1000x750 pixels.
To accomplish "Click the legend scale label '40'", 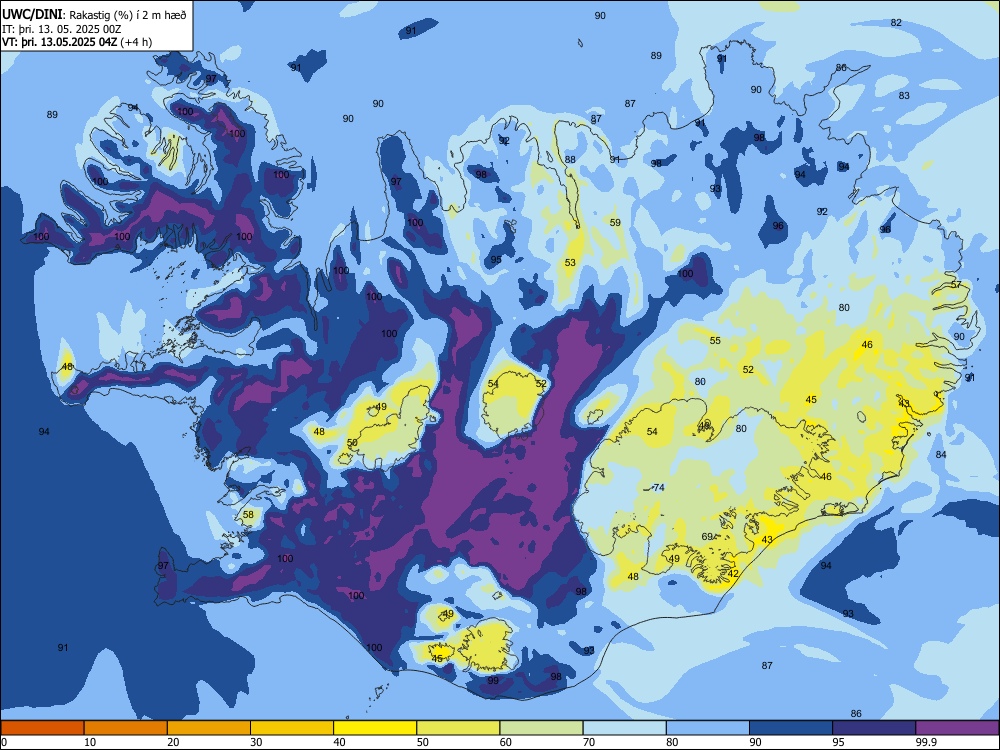I will tap(340, 742).
